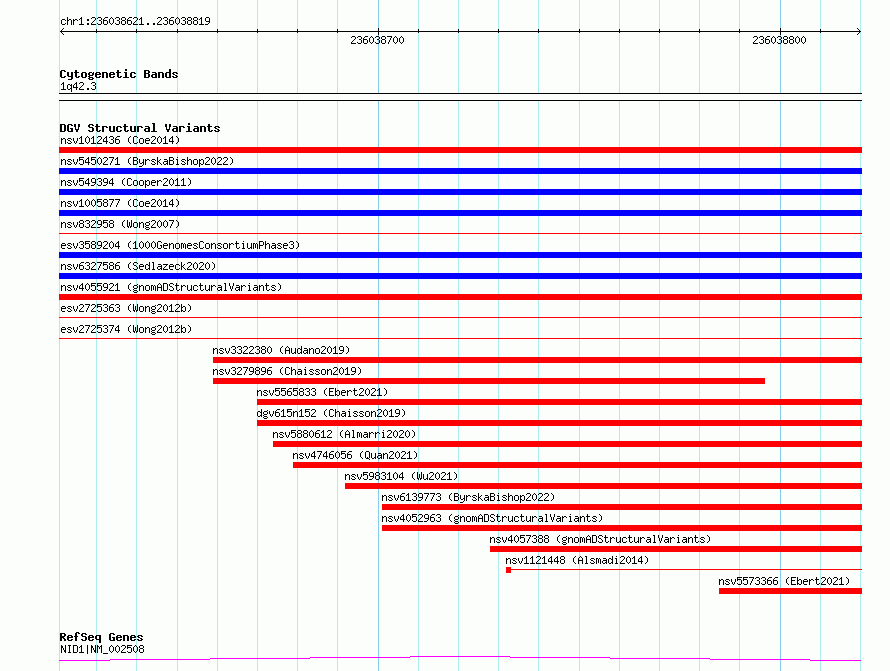Click the red bar under nsv3322380
The height and width of the screenshot is (671, 890).
click(x=538, y=360)
